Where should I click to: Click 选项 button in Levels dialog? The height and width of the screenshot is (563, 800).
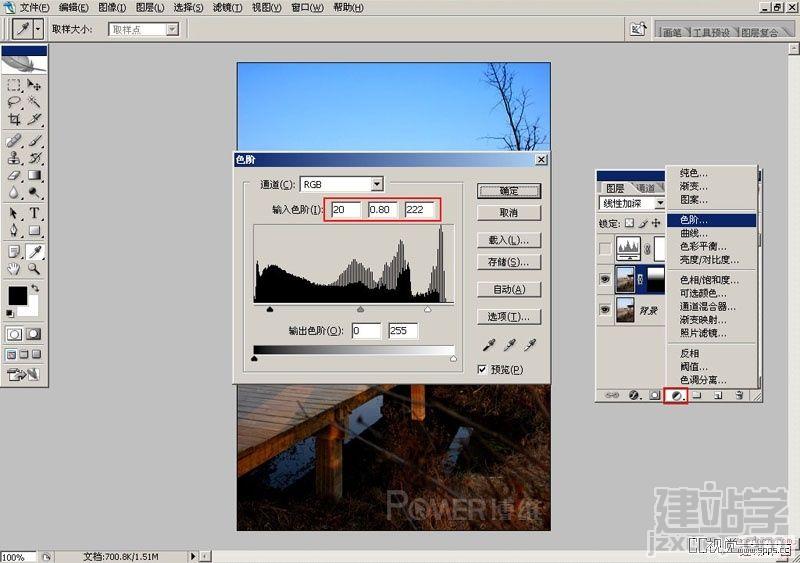point(509,316)
